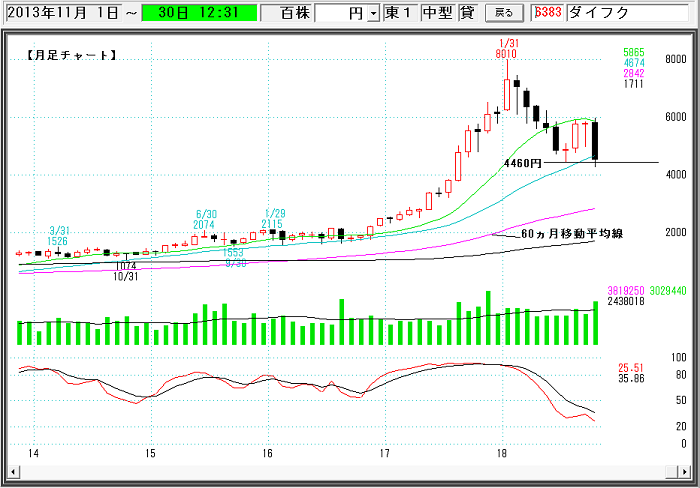
Task: Click the 貸 margin label
Action: tap(467, 13)
